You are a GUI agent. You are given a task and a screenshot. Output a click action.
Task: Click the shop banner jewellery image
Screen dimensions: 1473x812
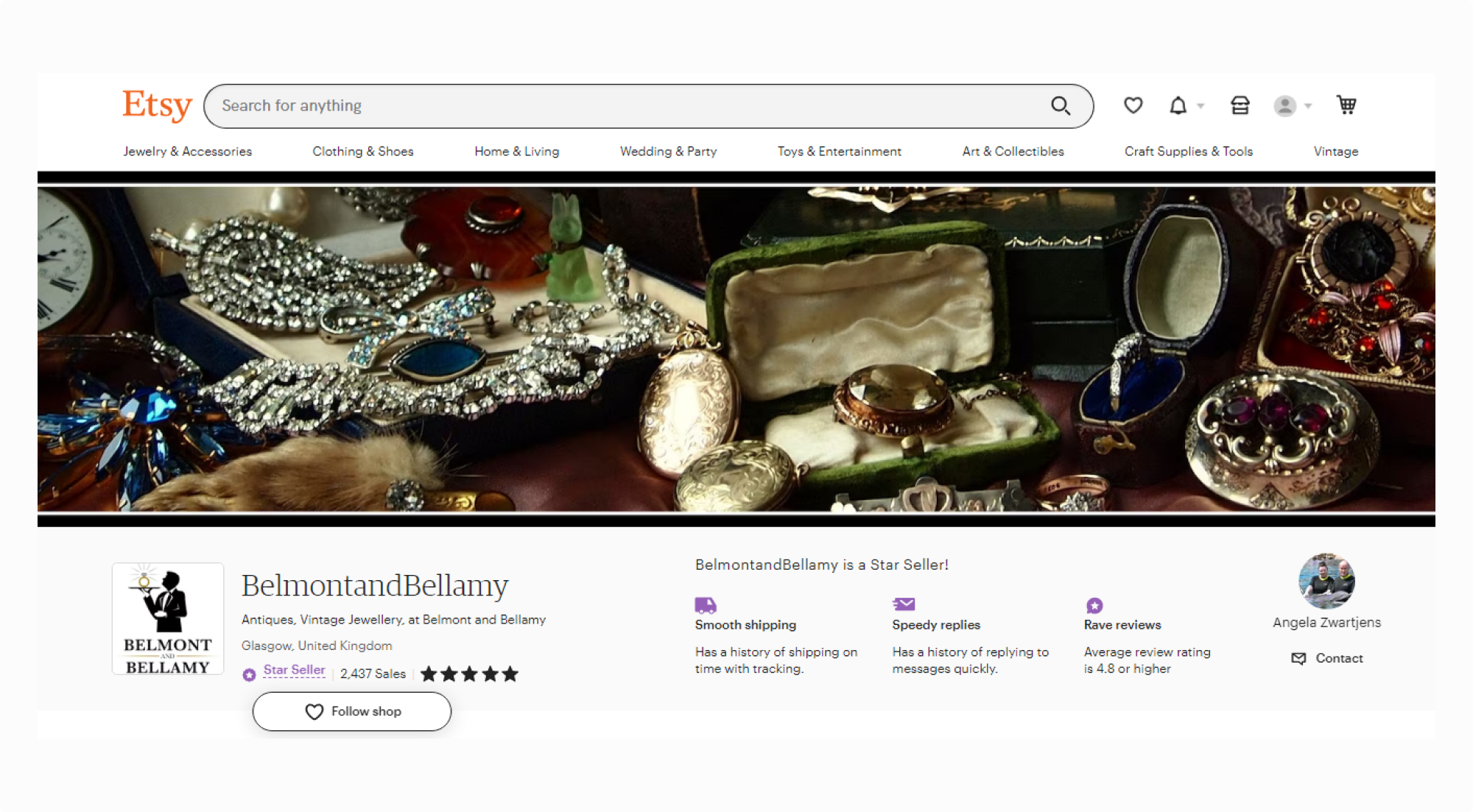point(736,349)
